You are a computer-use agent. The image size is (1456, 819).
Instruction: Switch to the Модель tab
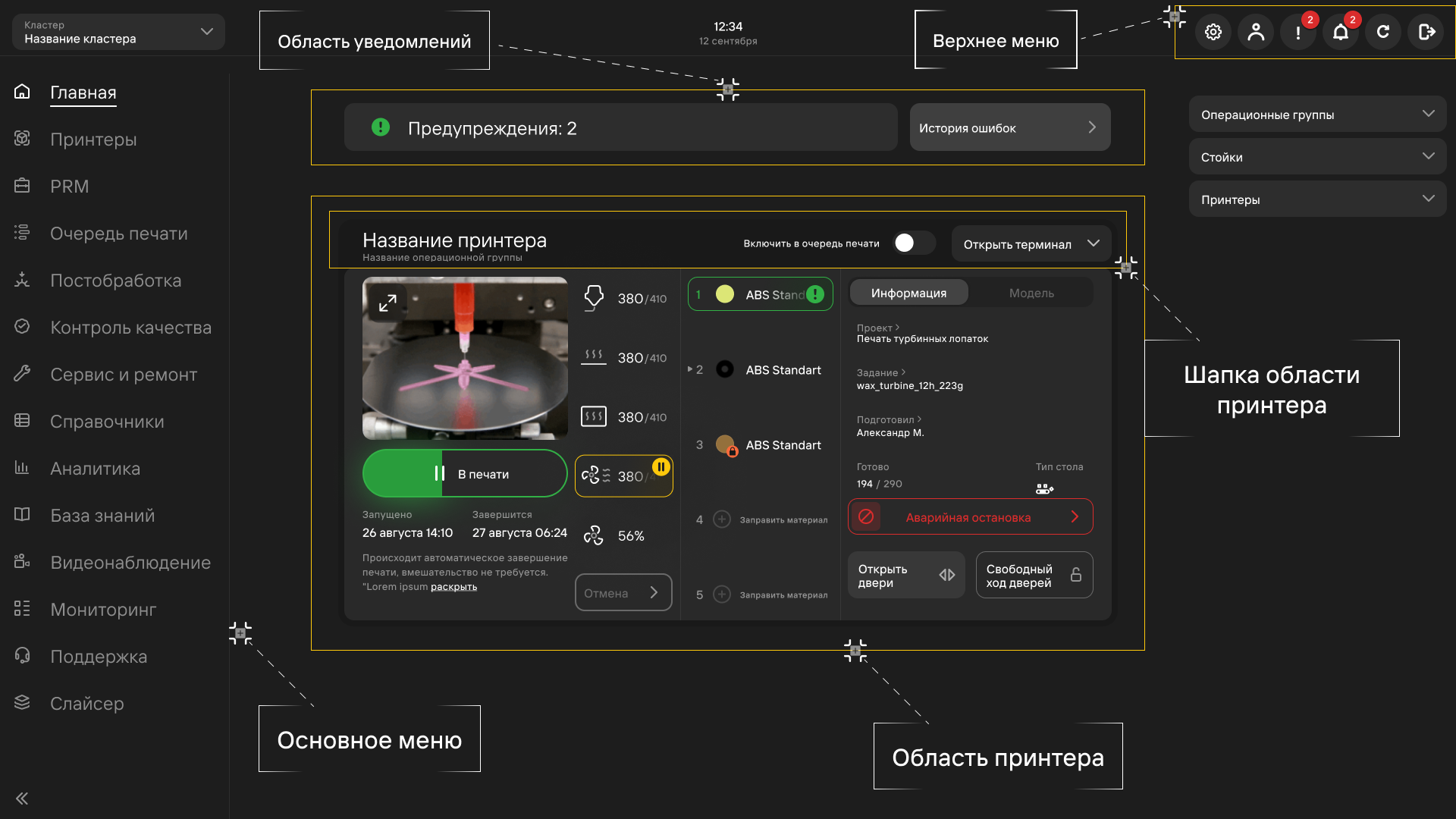1031,293
